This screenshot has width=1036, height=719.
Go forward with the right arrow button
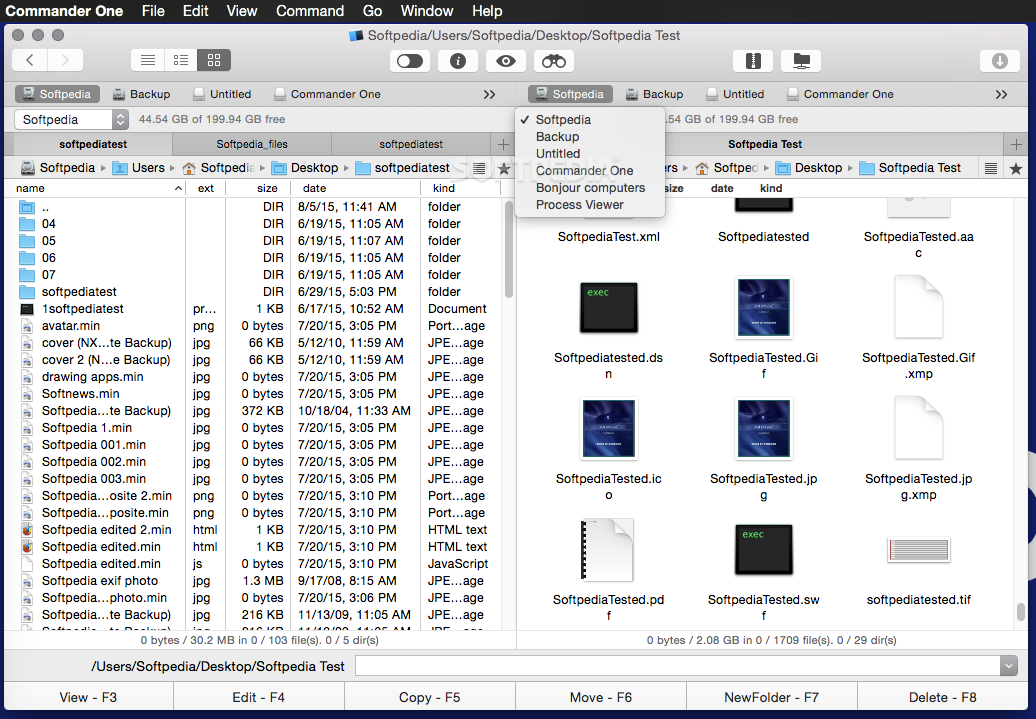point(65,60)
